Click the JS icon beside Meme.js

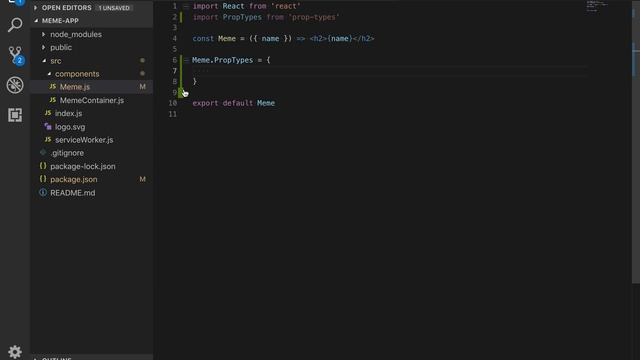tap(53, 87)
